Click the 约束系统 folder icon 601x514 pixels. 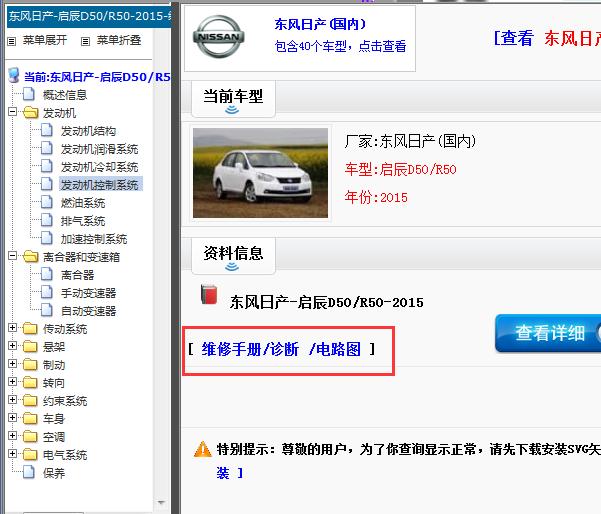click(x=31, y=401)
